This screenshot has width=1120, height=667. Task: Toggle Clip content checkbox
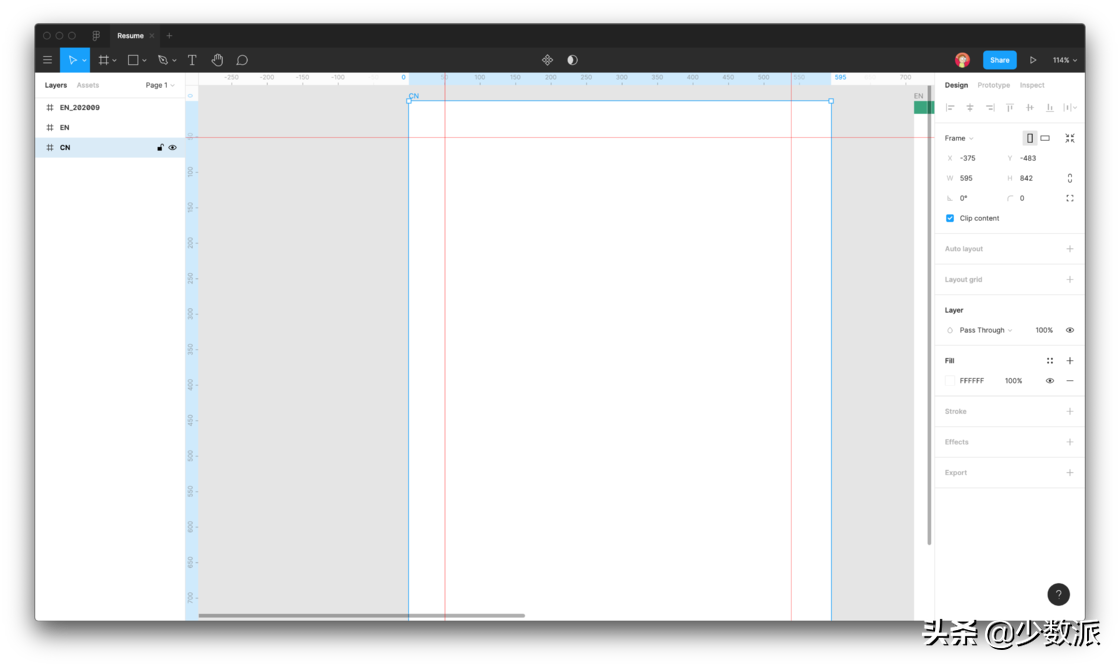[950, 218]
